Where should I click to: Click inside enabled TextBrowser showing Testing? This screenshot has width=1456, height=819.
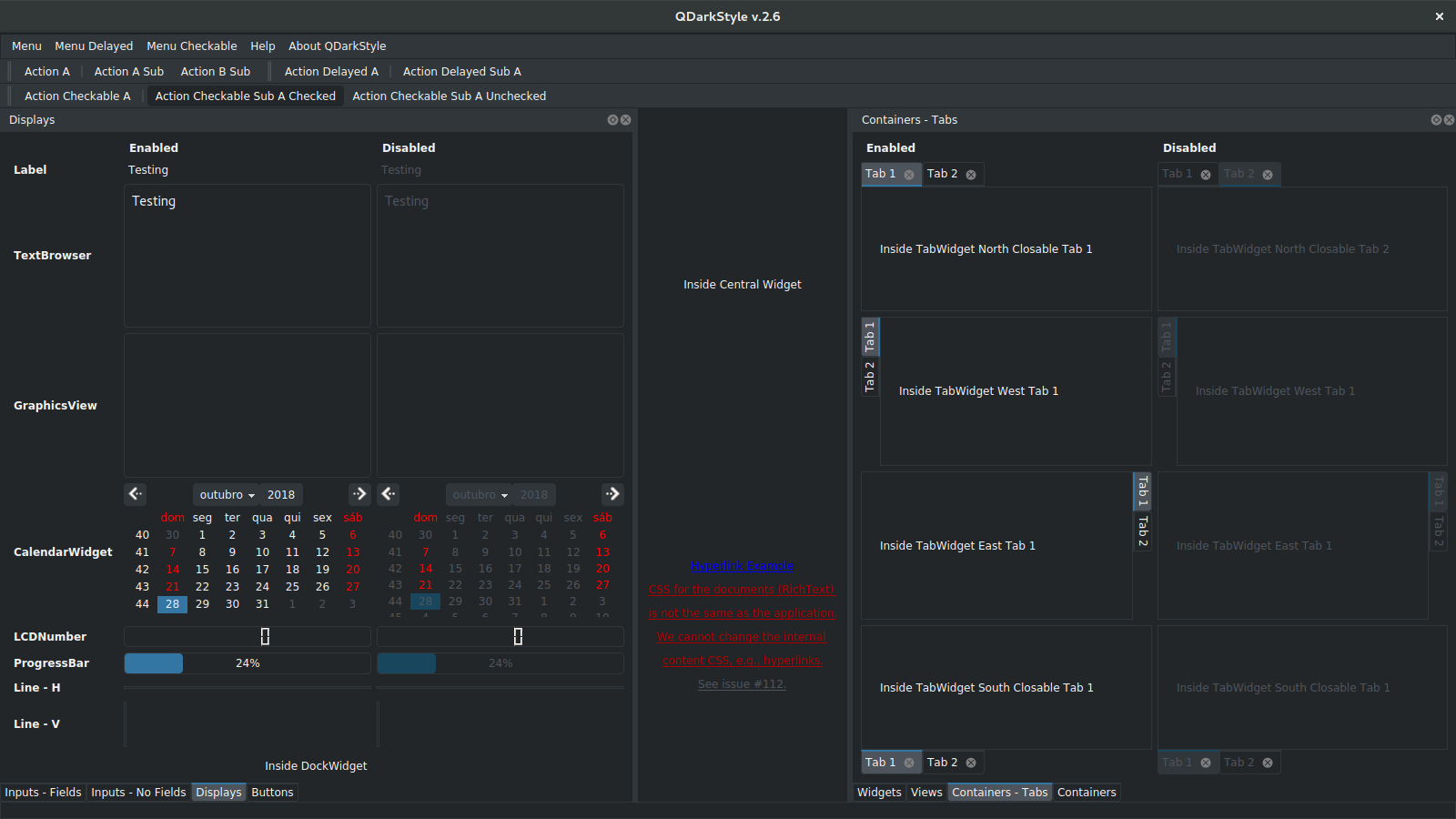coord(248,256)
